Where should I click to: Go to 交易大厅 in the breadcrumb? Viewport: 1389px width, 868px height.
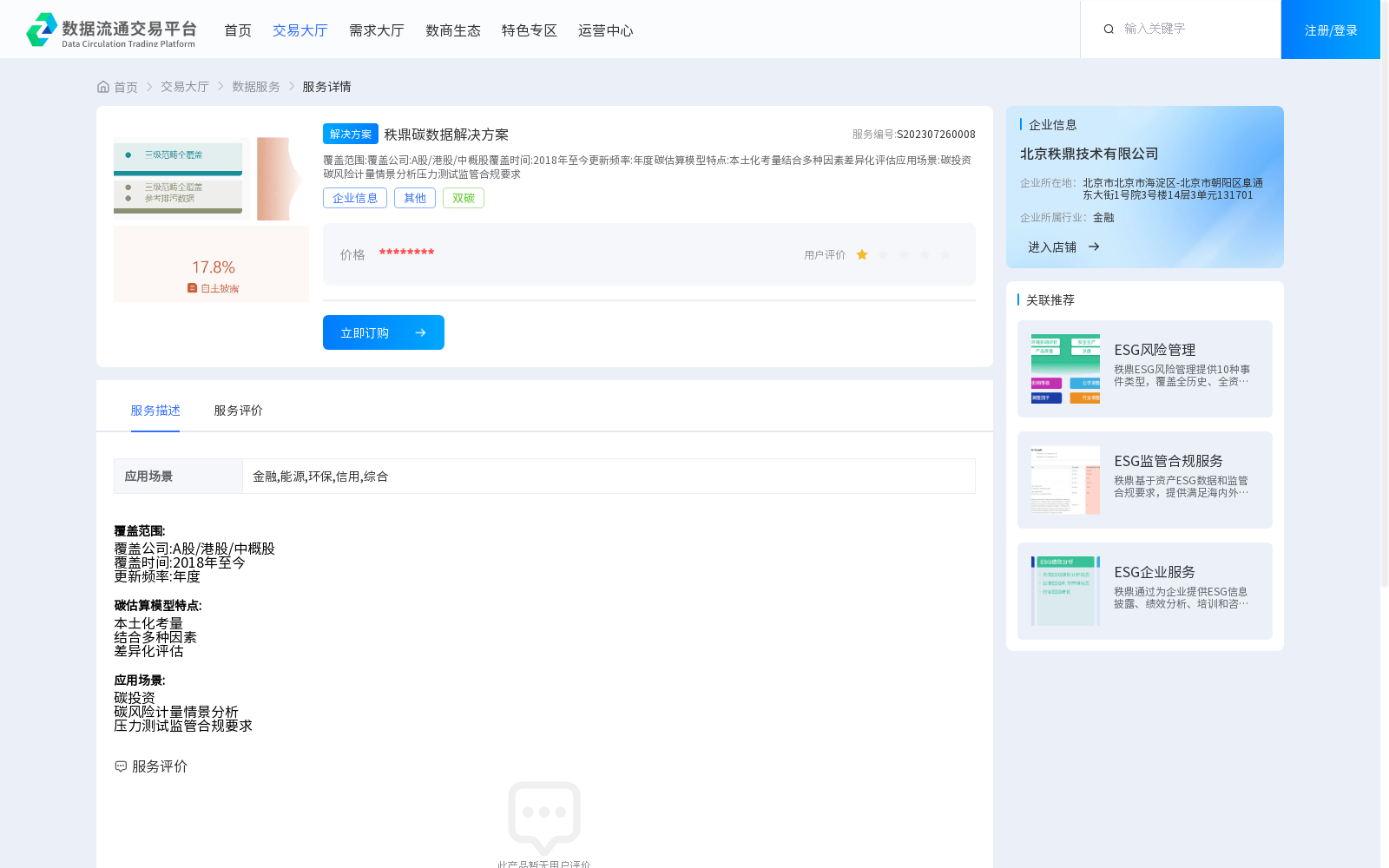click(185, 87)
